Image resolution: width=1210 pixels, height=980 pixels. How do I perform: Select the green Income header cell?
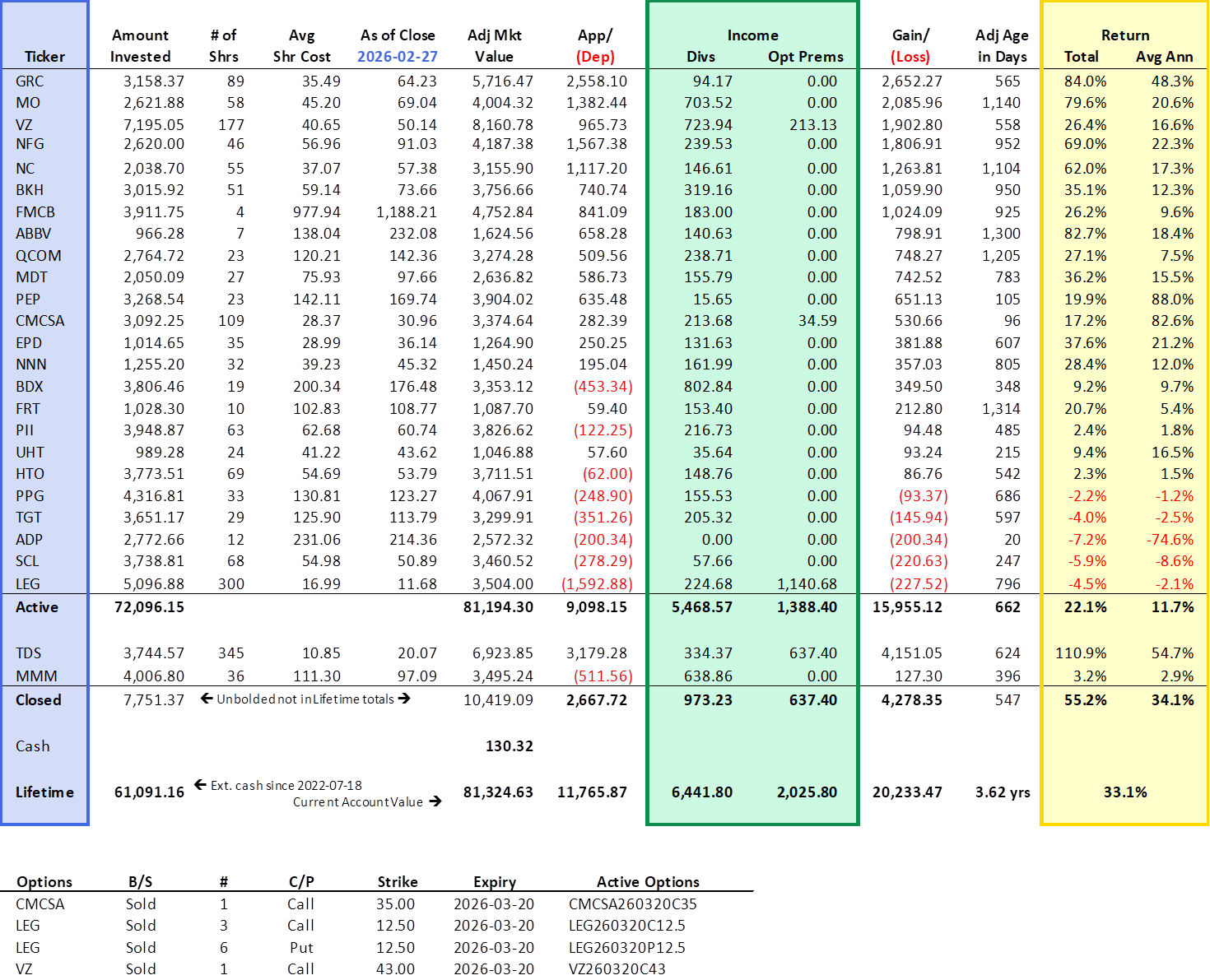point(752,35)
